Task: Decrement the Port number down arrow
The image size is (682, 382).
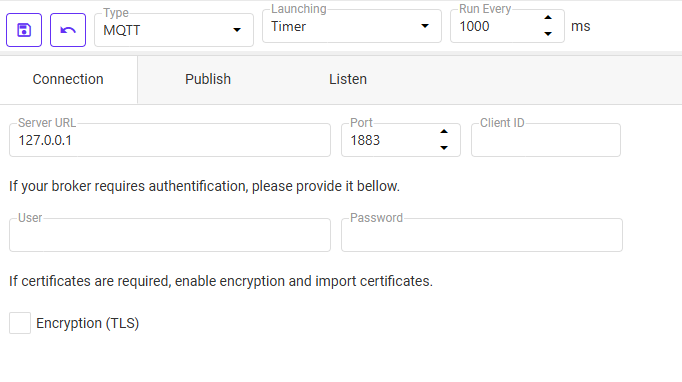Action: click(444, 148)
